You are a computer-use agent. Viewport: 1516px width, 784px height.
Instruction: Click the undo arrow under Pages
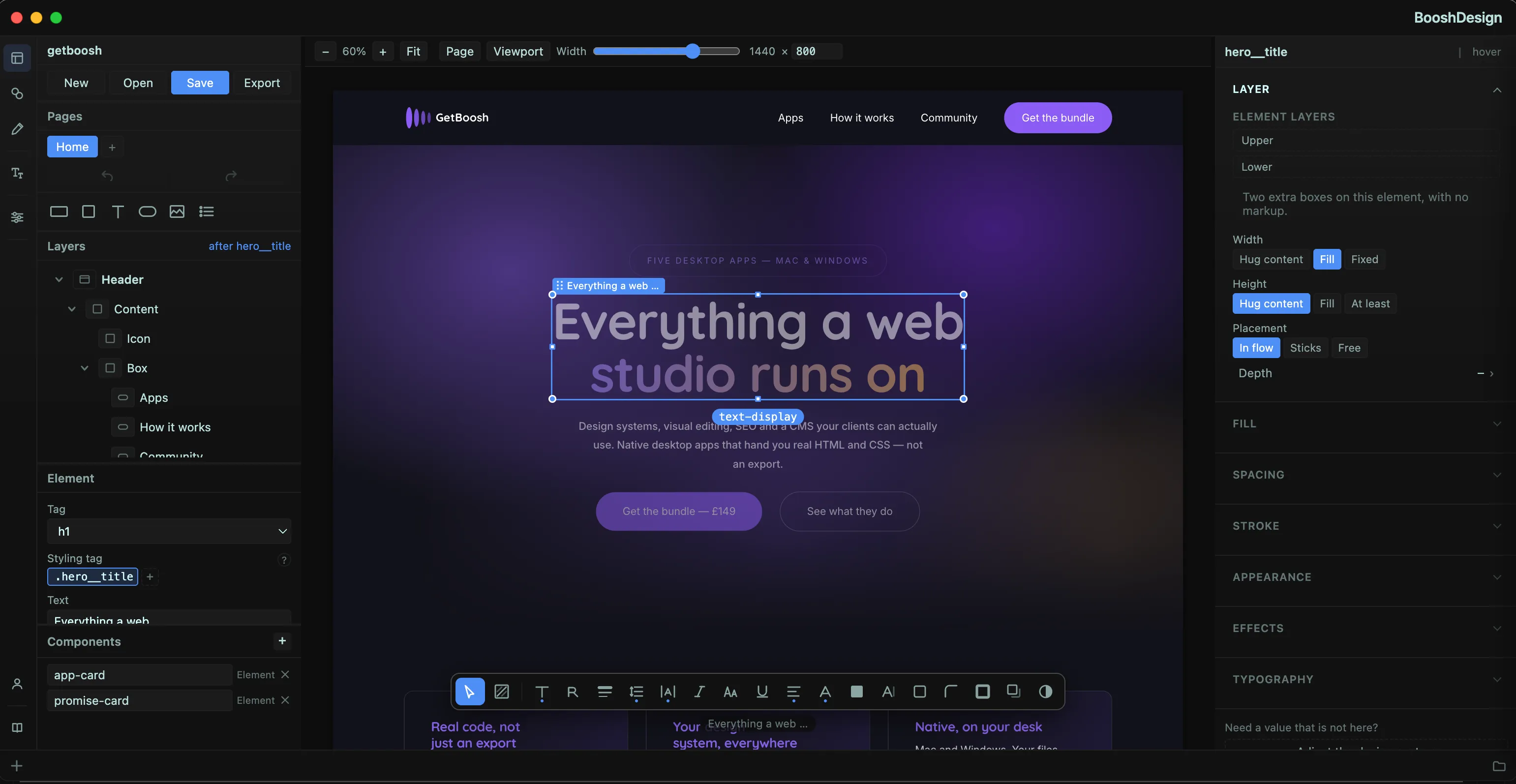coord(107,176)
